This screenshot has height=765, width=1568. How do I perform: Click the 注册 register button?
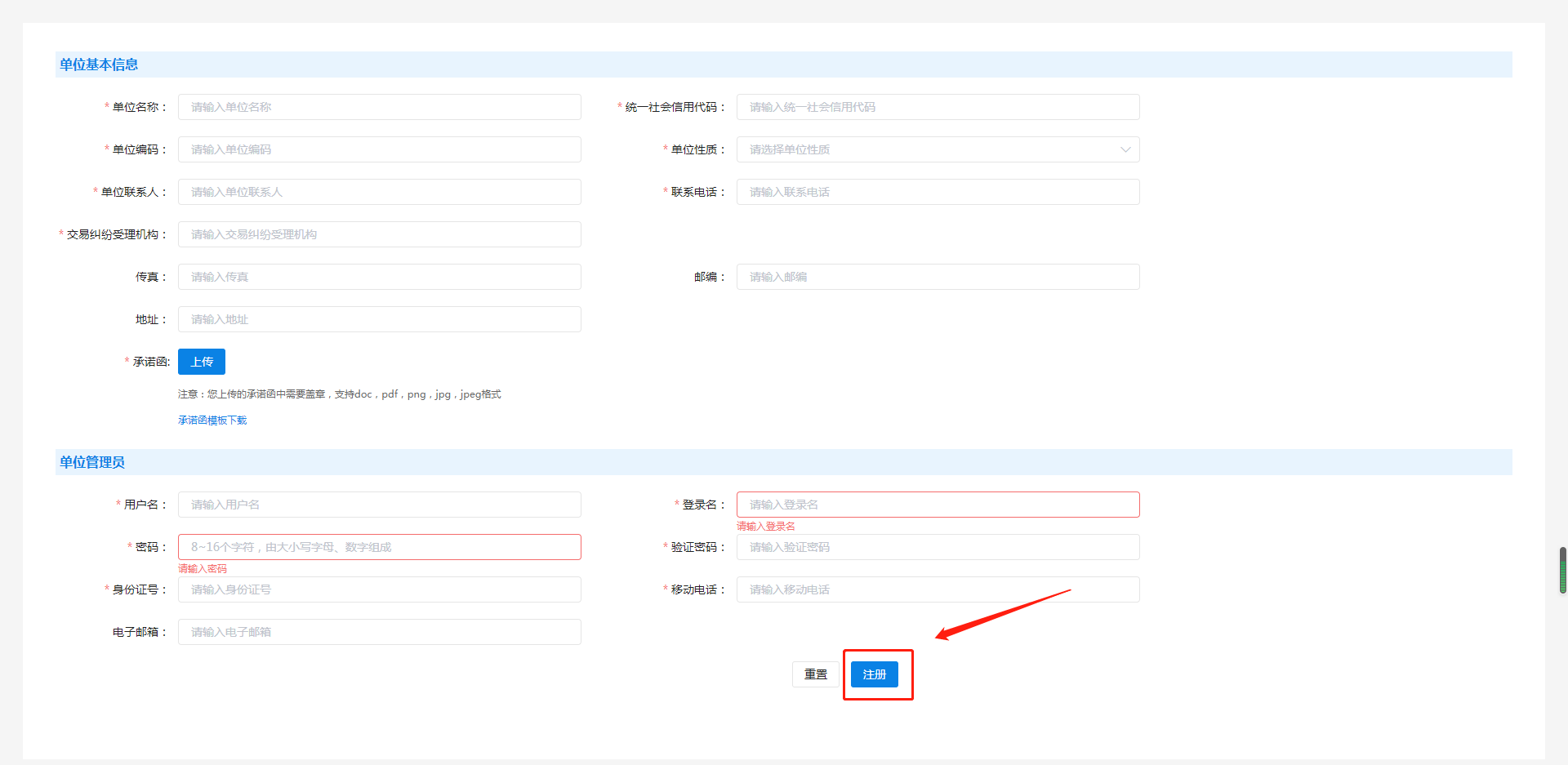[x=874, y=674]
